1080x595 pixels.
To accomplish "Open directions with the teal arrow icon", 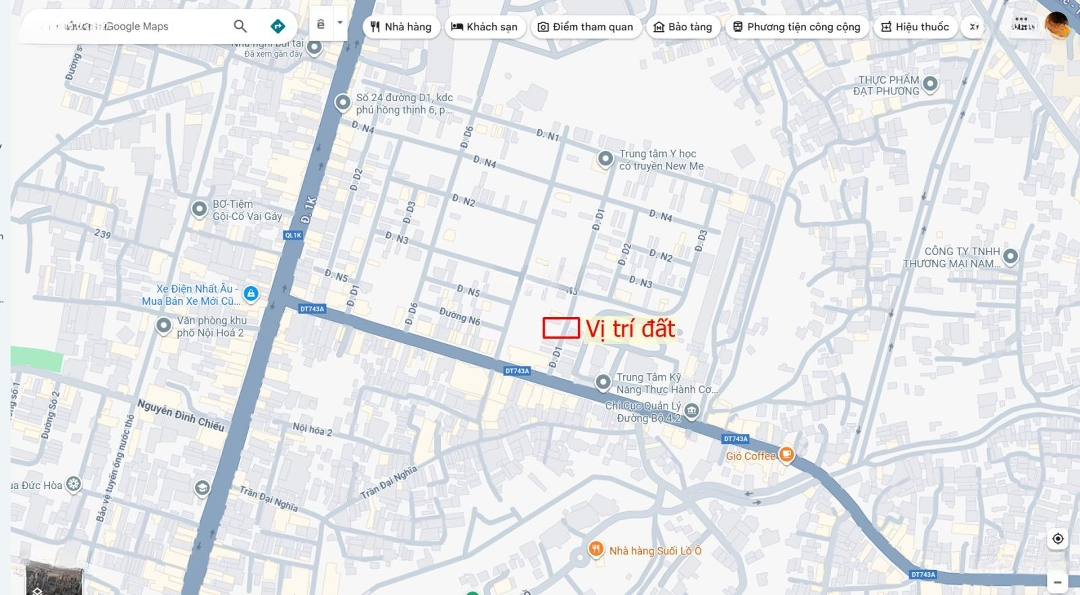I will click(278, 26).
